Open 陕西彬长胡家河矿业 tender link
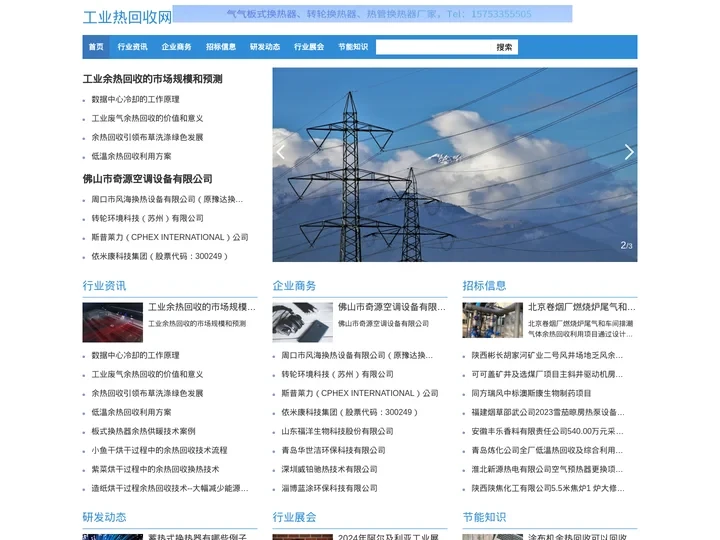This screenshot has height=540, width=720. (547, 355)
